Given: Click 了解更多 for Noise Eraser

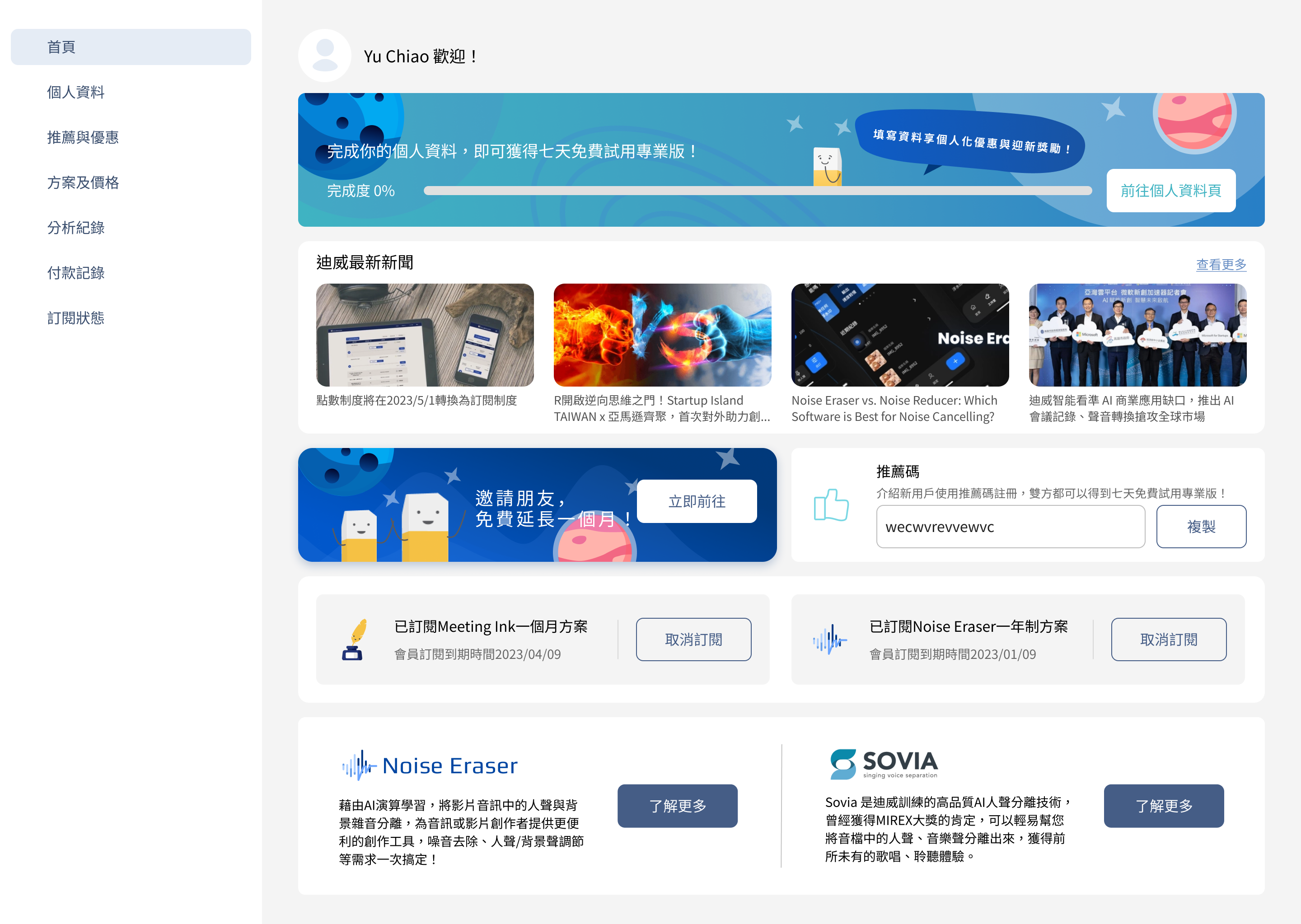Looking at the screenshot, I should pos(677,806).
